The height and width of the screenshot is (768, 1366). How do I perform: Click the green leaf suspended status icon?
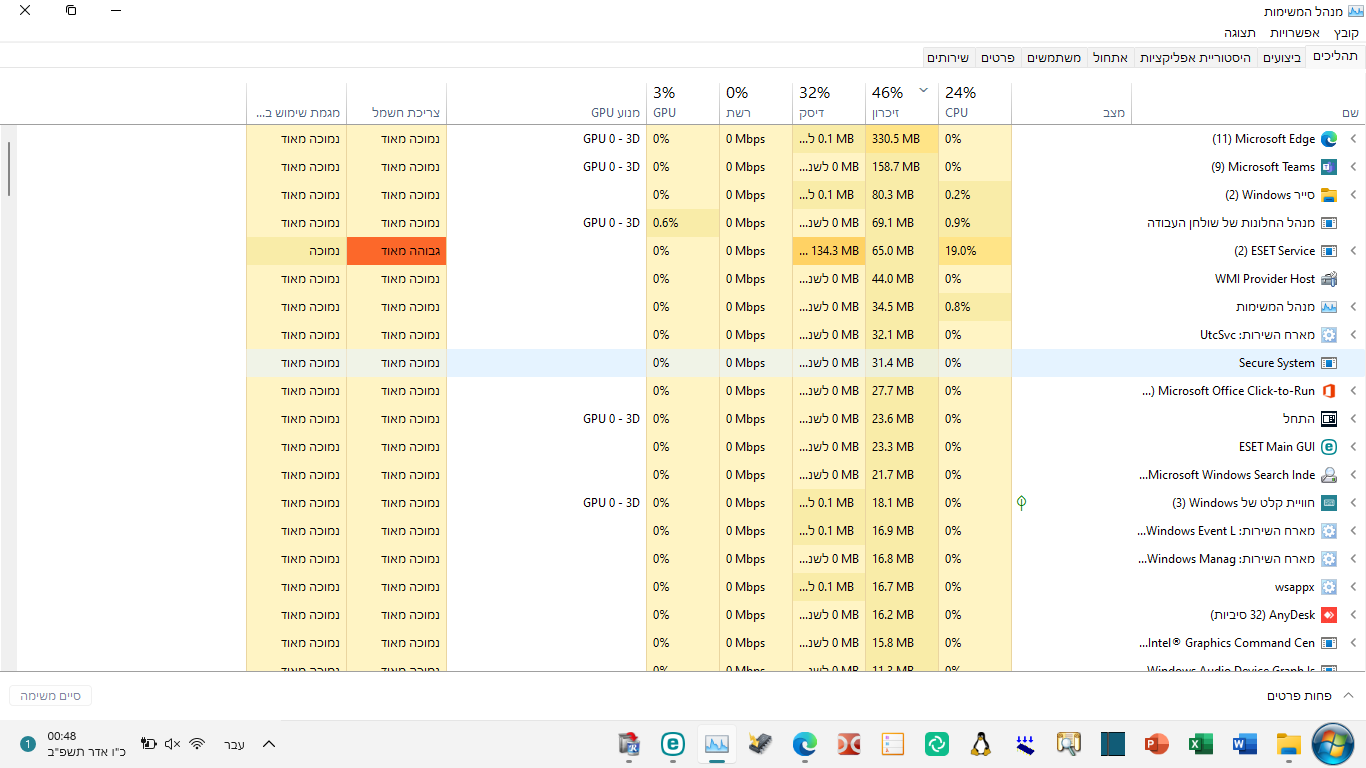1021,503
